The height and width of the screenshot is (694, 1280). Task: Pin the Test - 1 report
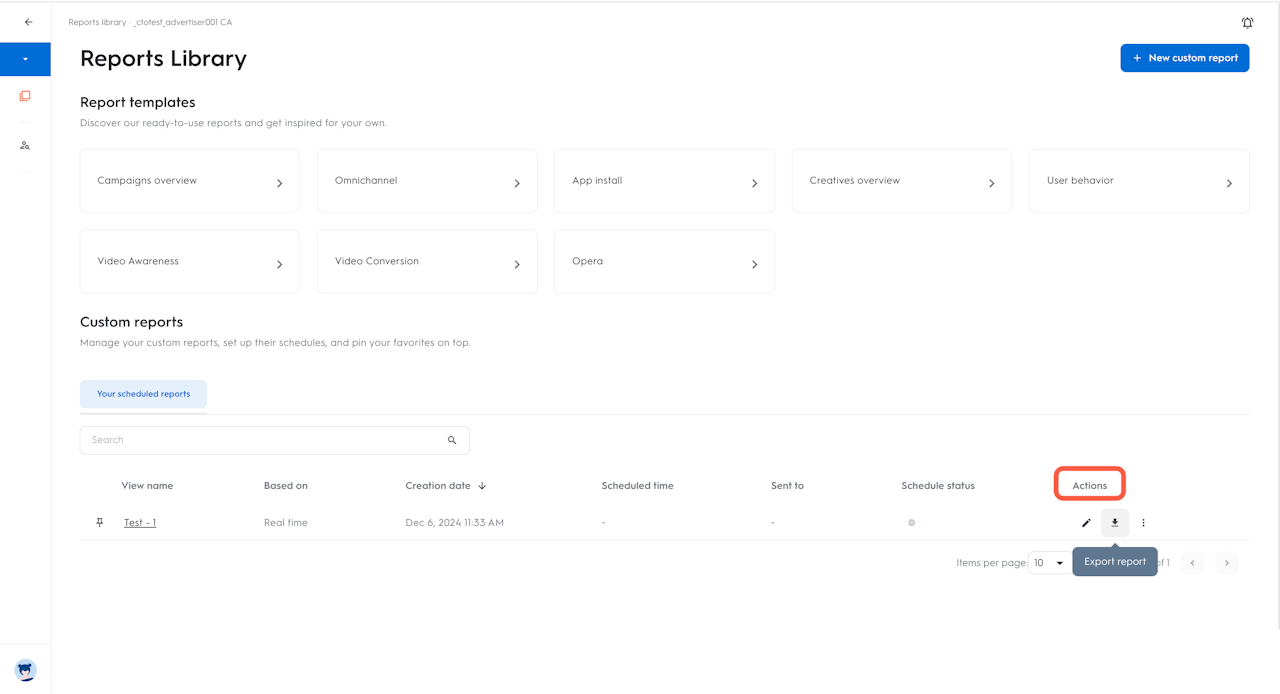tap(99, 523)
